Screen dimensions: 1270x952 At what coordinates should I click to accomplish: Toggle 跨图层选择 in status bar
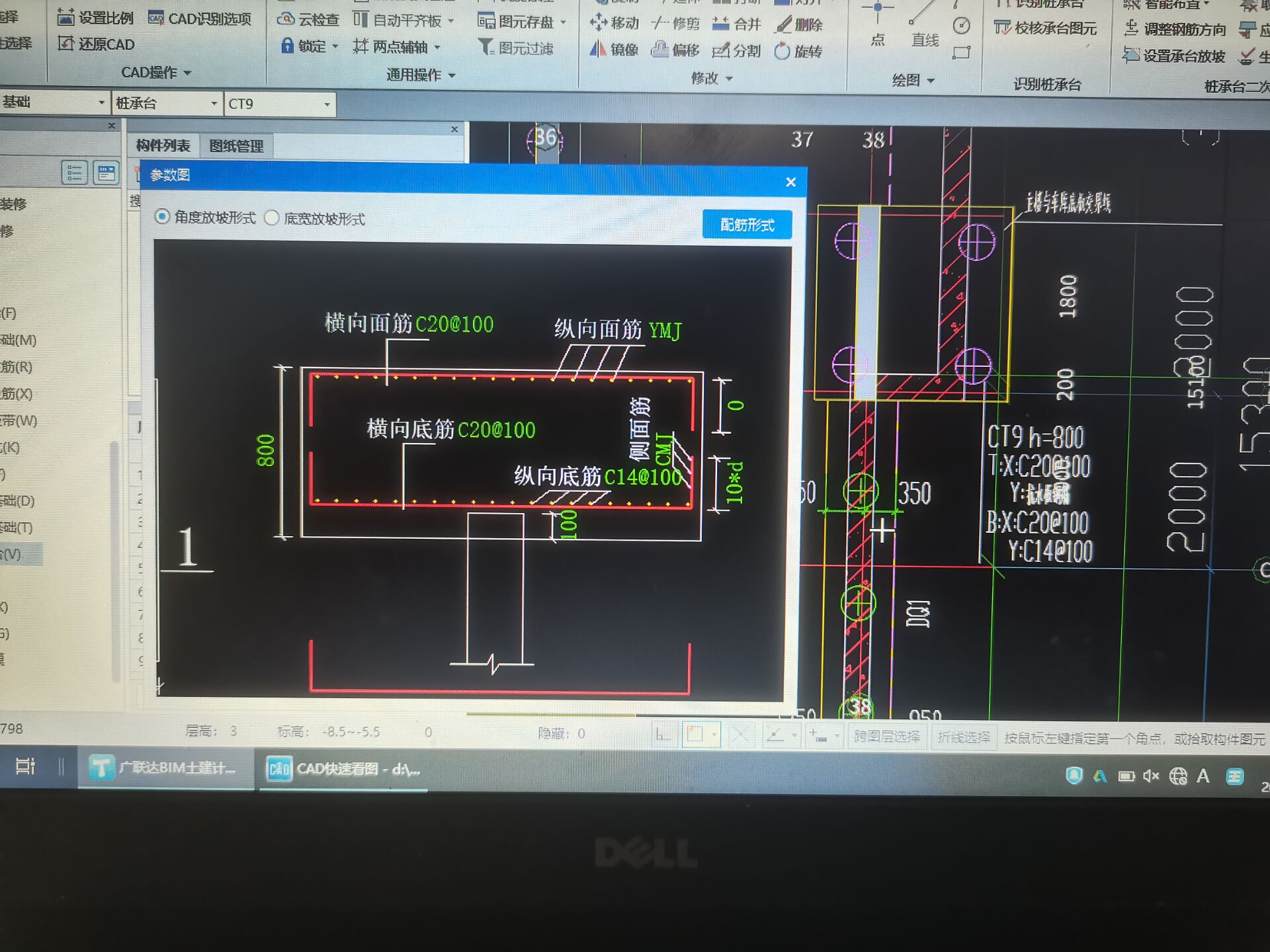tap(886, 736)
